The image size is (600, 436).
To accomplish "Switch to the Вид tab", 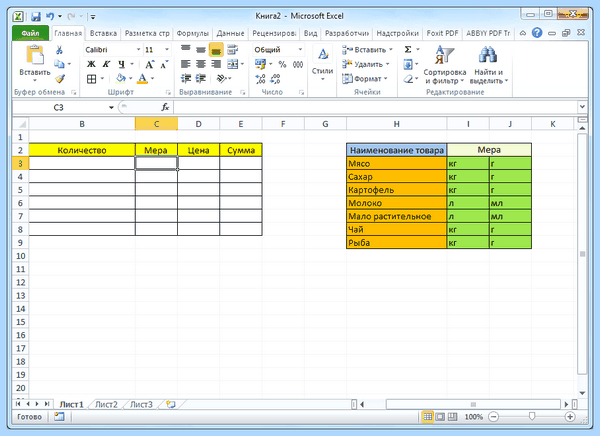I will tap(310, 33).
